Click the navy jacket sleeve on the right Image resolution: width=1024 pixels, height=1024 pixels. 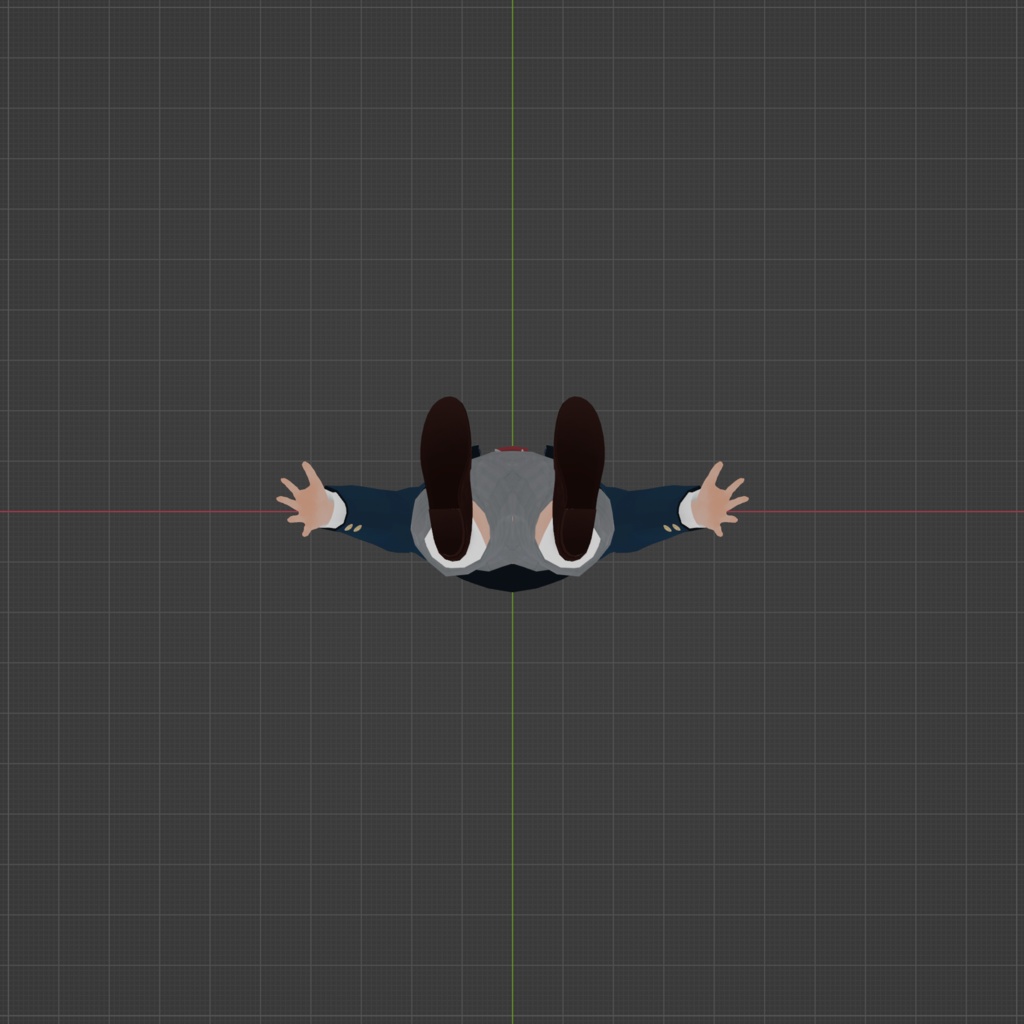(650, 519)
